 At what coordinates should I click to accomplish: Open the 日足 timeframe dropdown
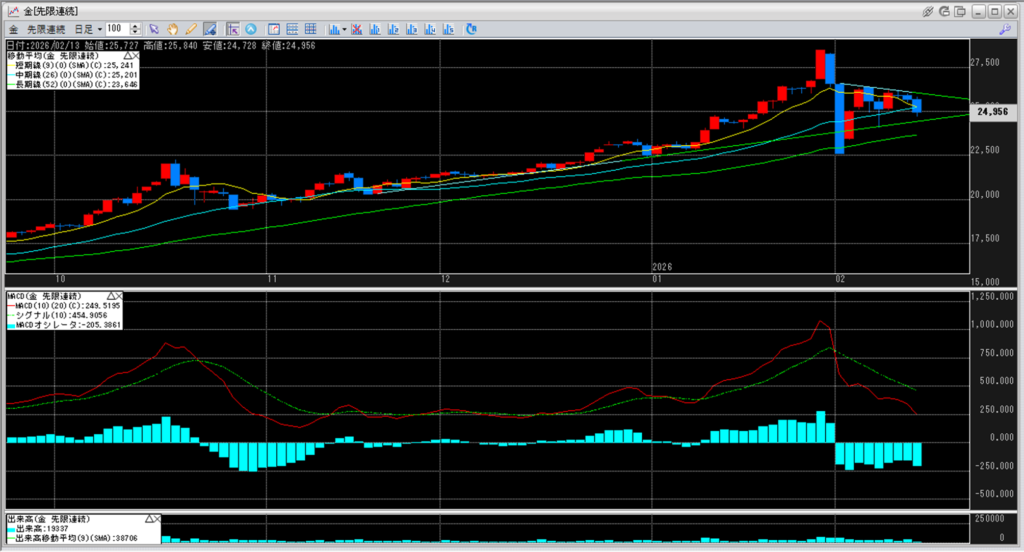[100, 29]
